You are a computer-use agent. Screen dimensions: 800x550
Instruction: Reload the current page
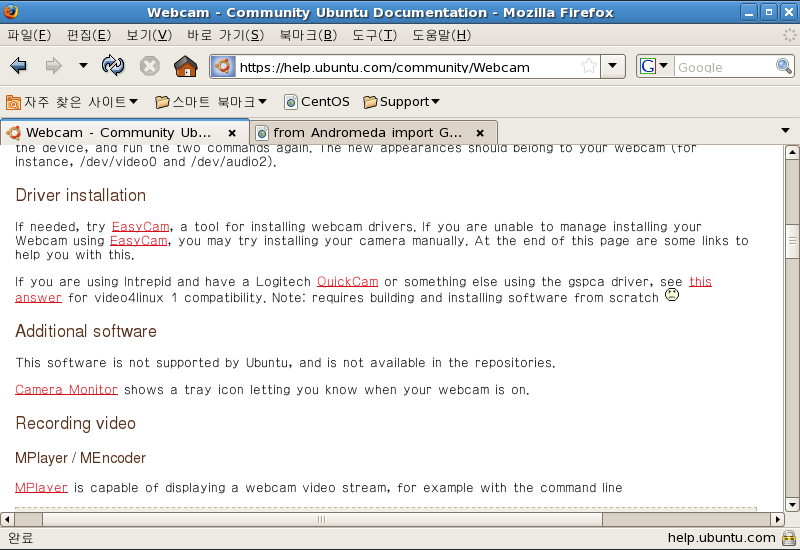[113, 65]
